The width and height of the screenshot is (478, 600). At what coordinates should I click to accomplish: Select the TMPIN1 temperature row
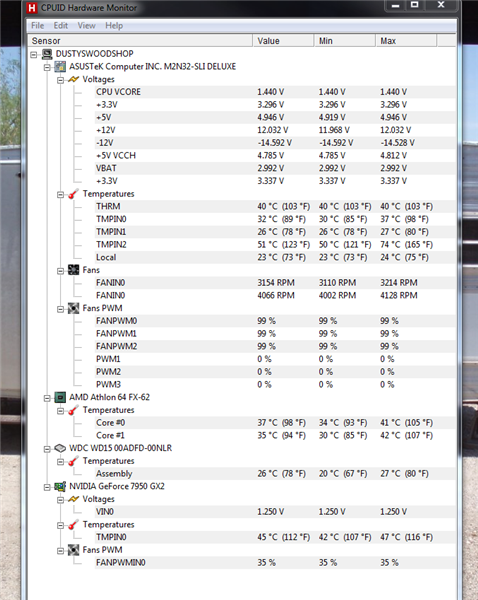click(275, 232)
